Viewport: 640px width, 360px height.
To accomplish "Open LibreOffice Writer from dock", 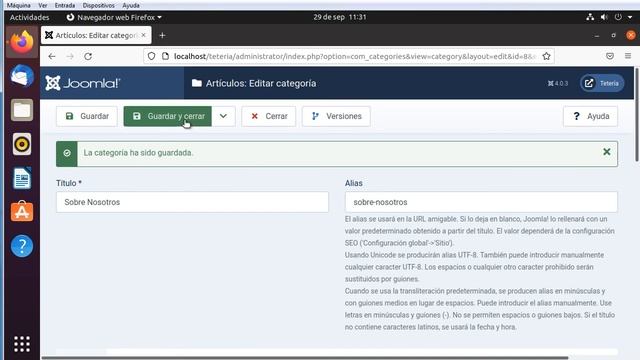I will click(22, 178).
